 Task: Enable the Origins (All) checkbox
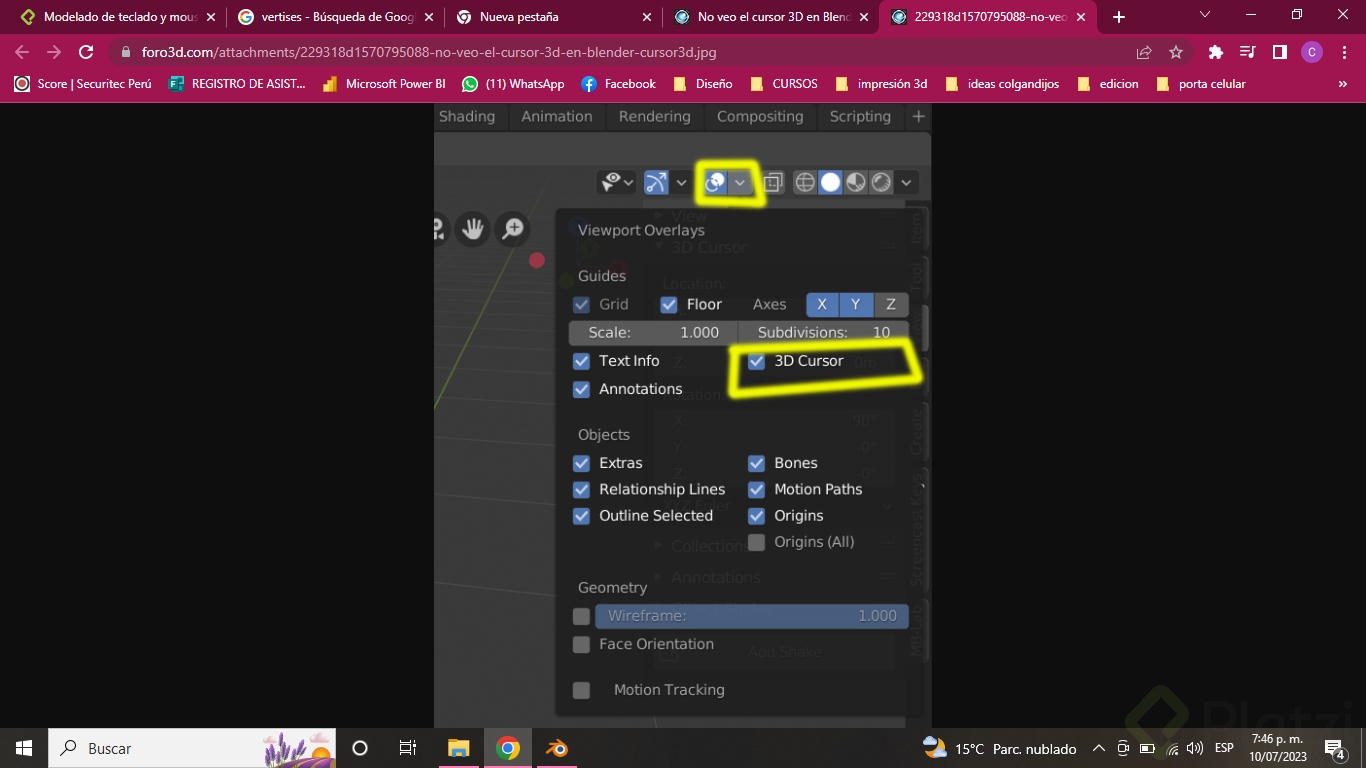pyautogui.click(x=757, y=542)
